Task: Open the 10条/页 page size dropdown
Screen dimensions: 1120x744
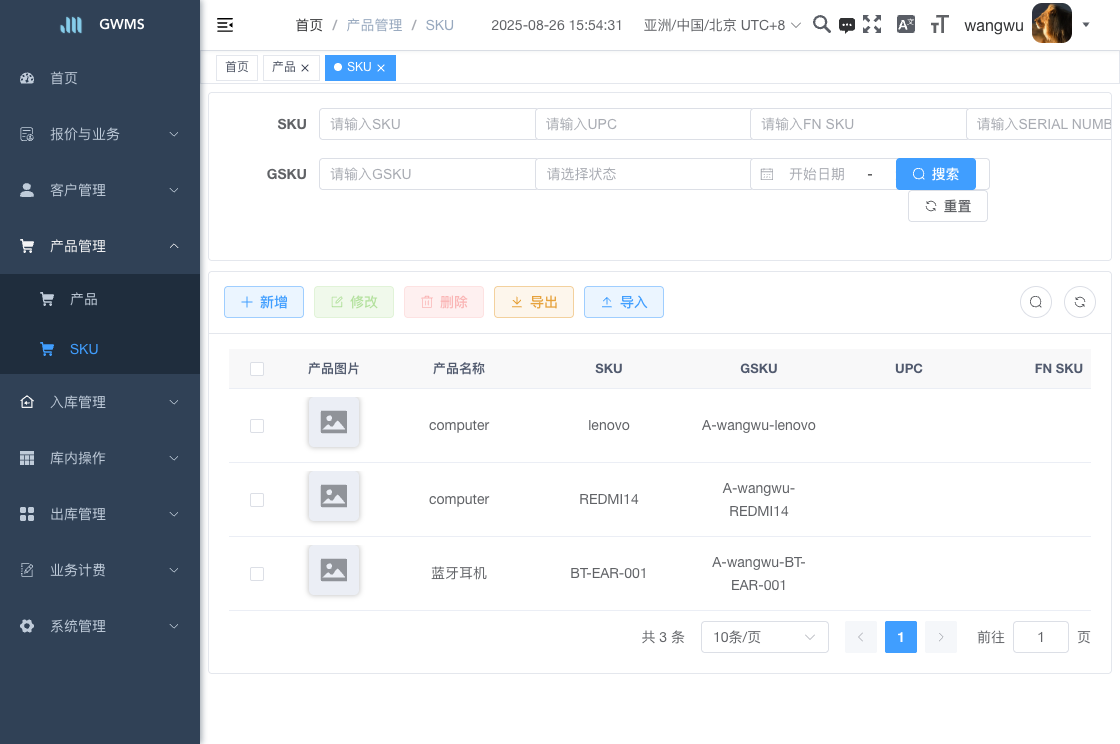Action: tap(765, 637)
